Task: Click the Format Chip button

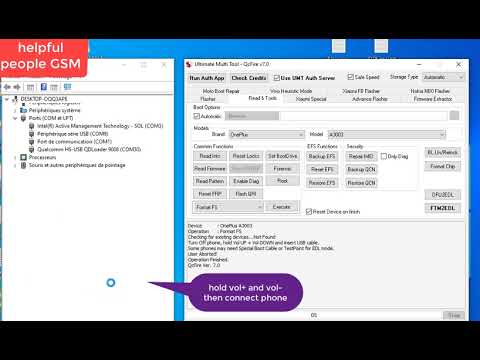Action: pyautogui.click(x=443, y=166)
